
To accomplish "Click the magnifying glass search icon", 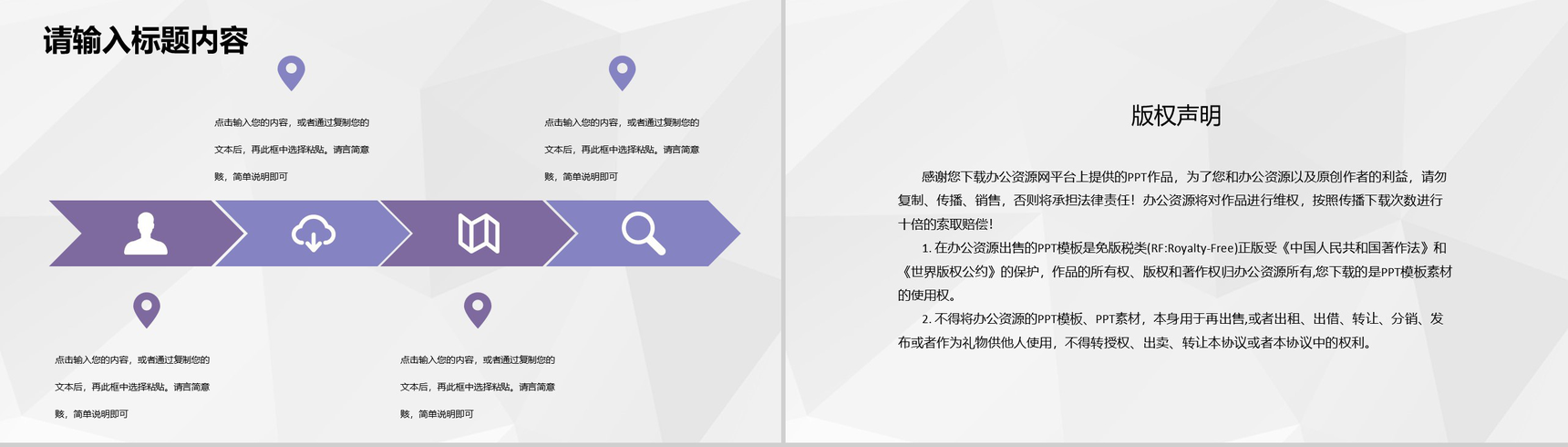I will pyautogui.click(x=644, y=234).
